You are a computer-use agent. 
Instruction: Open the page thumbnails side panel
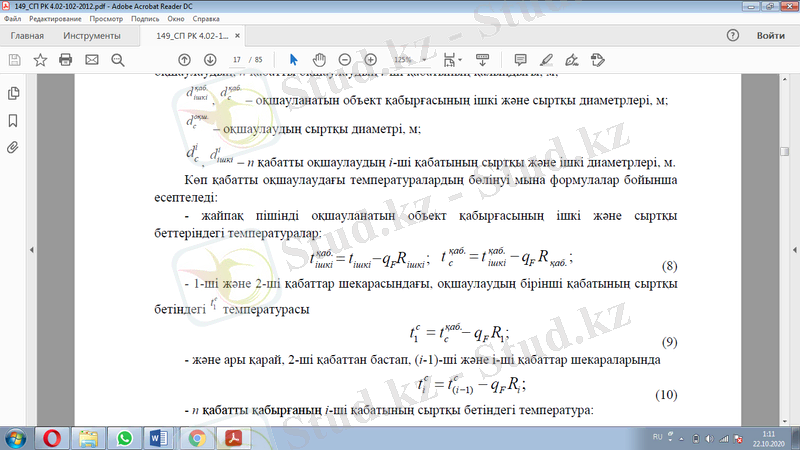[13, 93]
